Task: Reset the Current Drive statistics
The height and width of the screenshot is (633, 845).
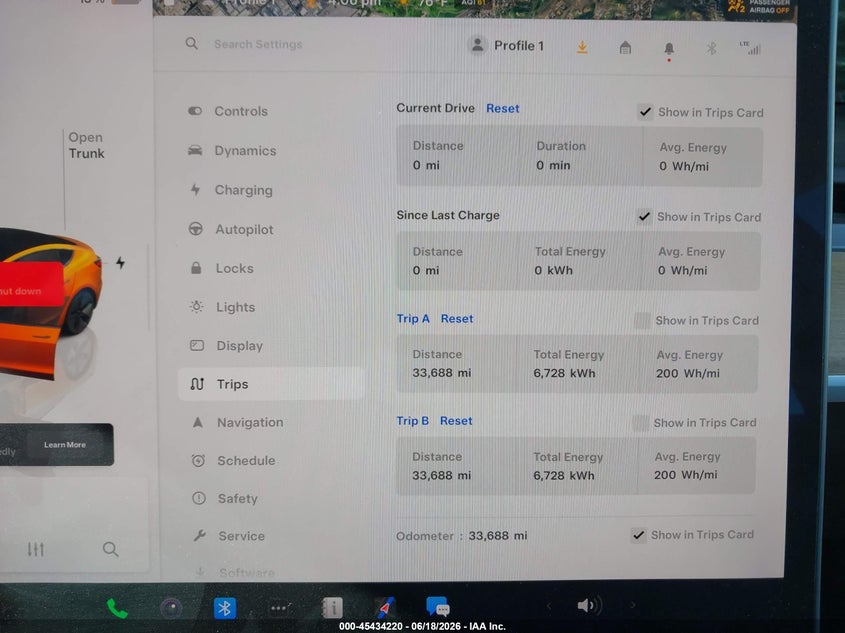Action: (x=503, y=108)
